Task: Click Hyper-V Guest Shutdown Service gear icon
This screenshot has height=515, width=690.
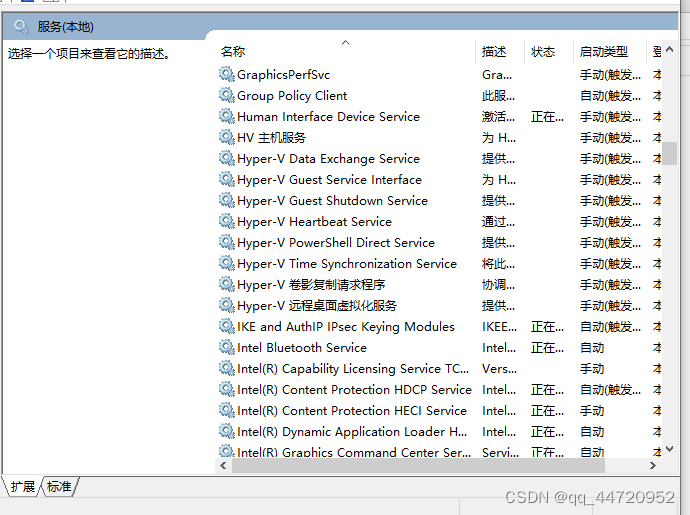Action: tap(227, 201)
